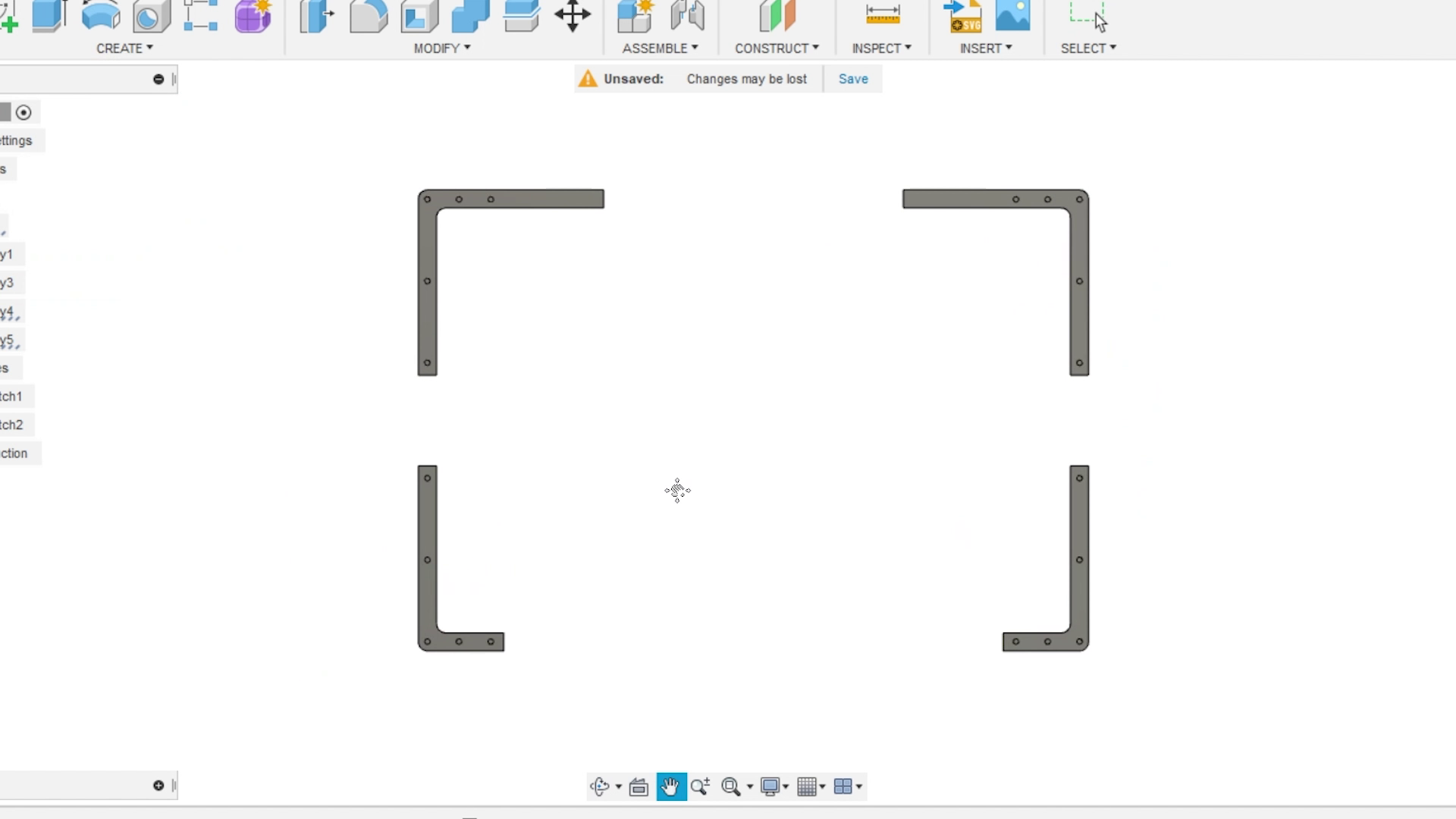Collapse the browser panel minus button
Image resolution: width=1456 pixels, height=819 pixels.
pyautogui.click(x=158, y=79)
